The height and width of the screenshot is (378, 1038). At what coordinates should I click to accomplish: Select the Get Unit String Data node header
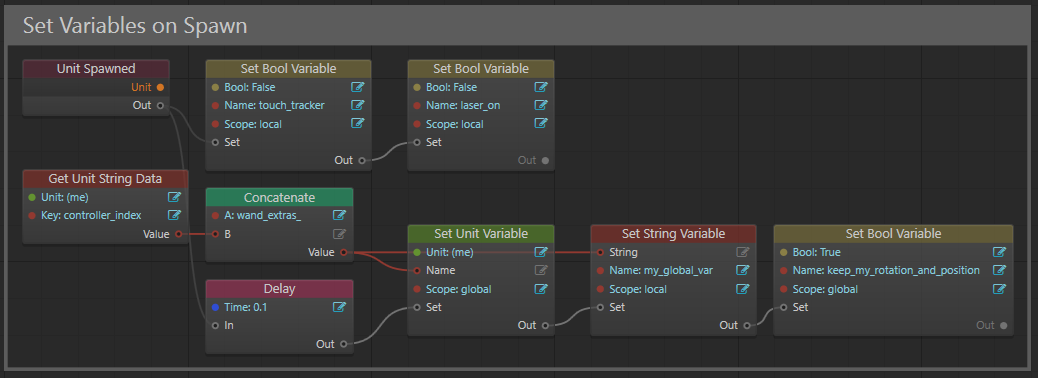click(x=105, y=179)
